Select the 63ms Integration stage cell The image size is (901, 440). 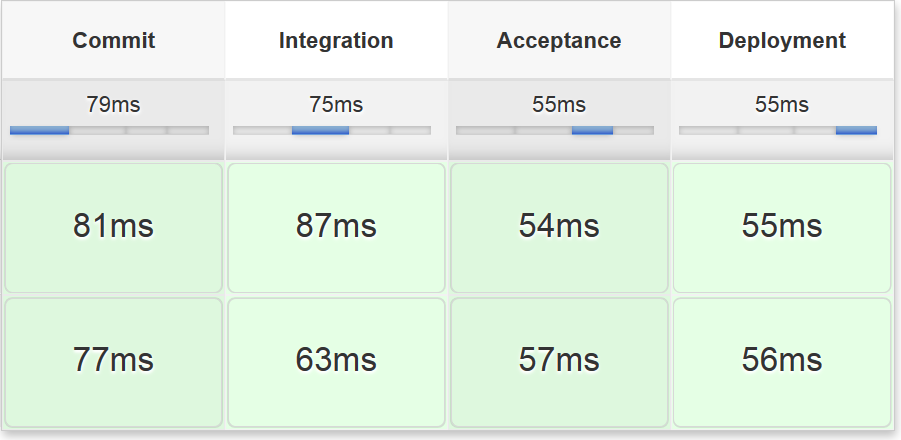pyautogui.click(x=336, y=361)
